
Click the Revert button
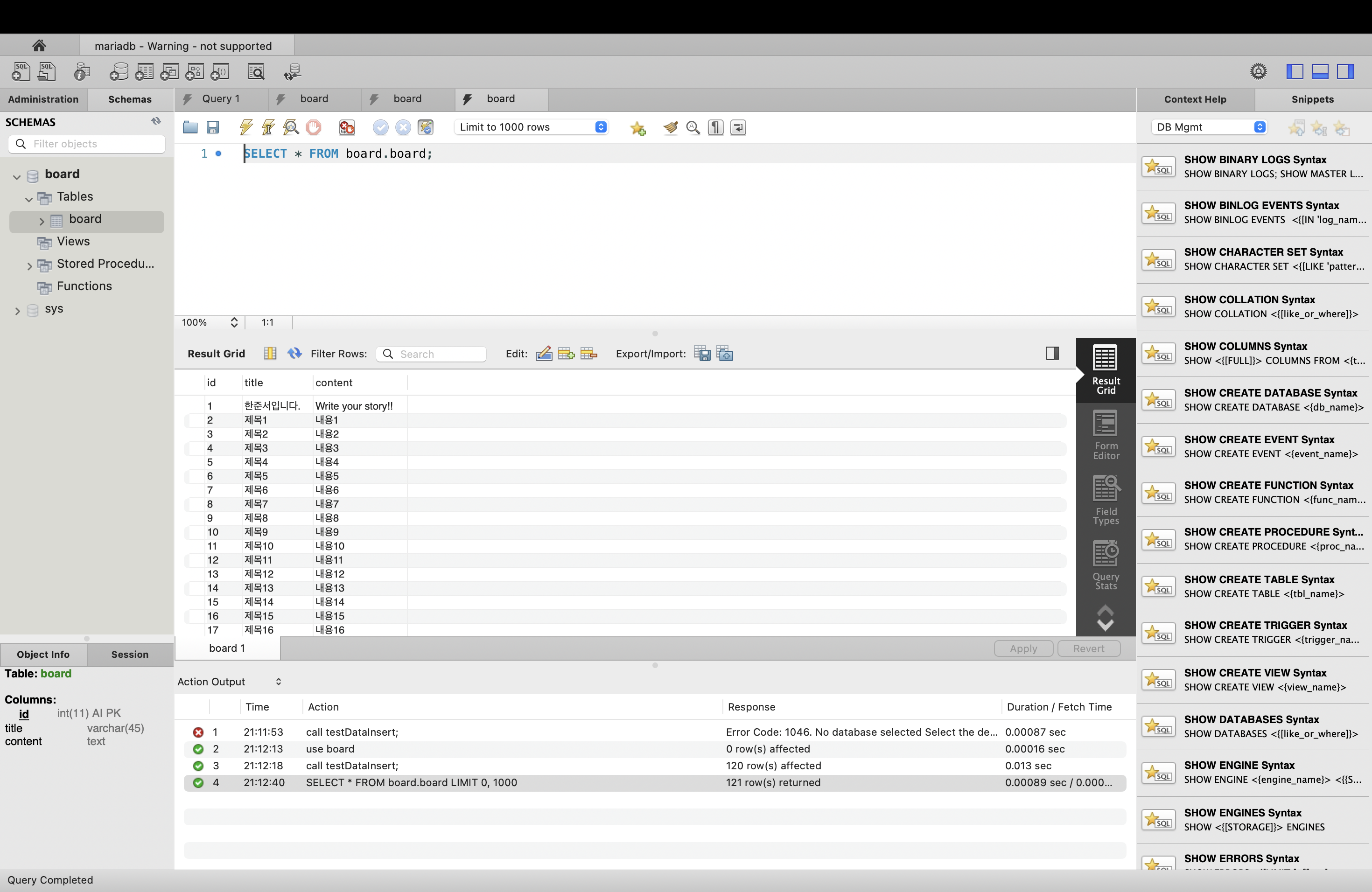1088,648
